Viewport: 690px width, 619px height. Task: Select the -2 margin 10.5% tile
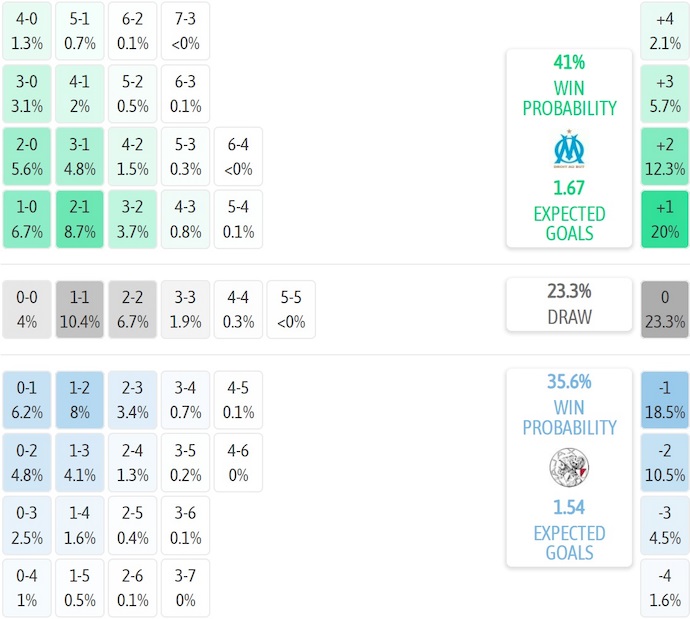[665, 462]
